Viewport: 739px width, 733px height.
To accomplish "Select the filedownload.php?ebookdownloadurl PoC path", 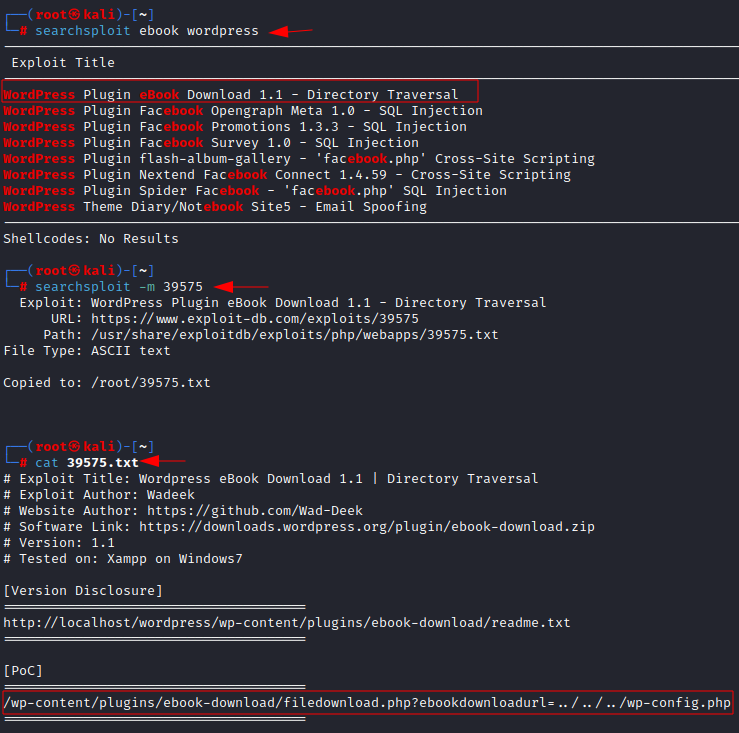I will click(x=367, y=703).
